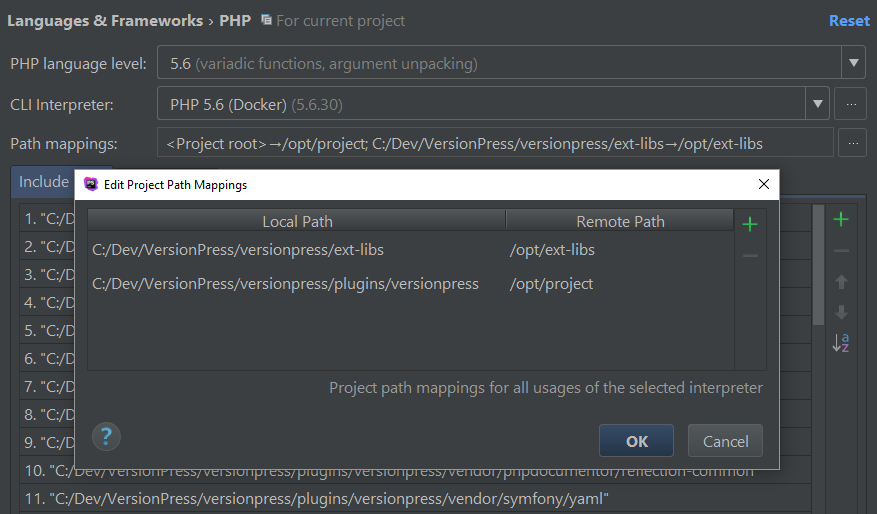Click the Remote Path column header
Viewport: 877px width, 514px height.
(620, 221)
